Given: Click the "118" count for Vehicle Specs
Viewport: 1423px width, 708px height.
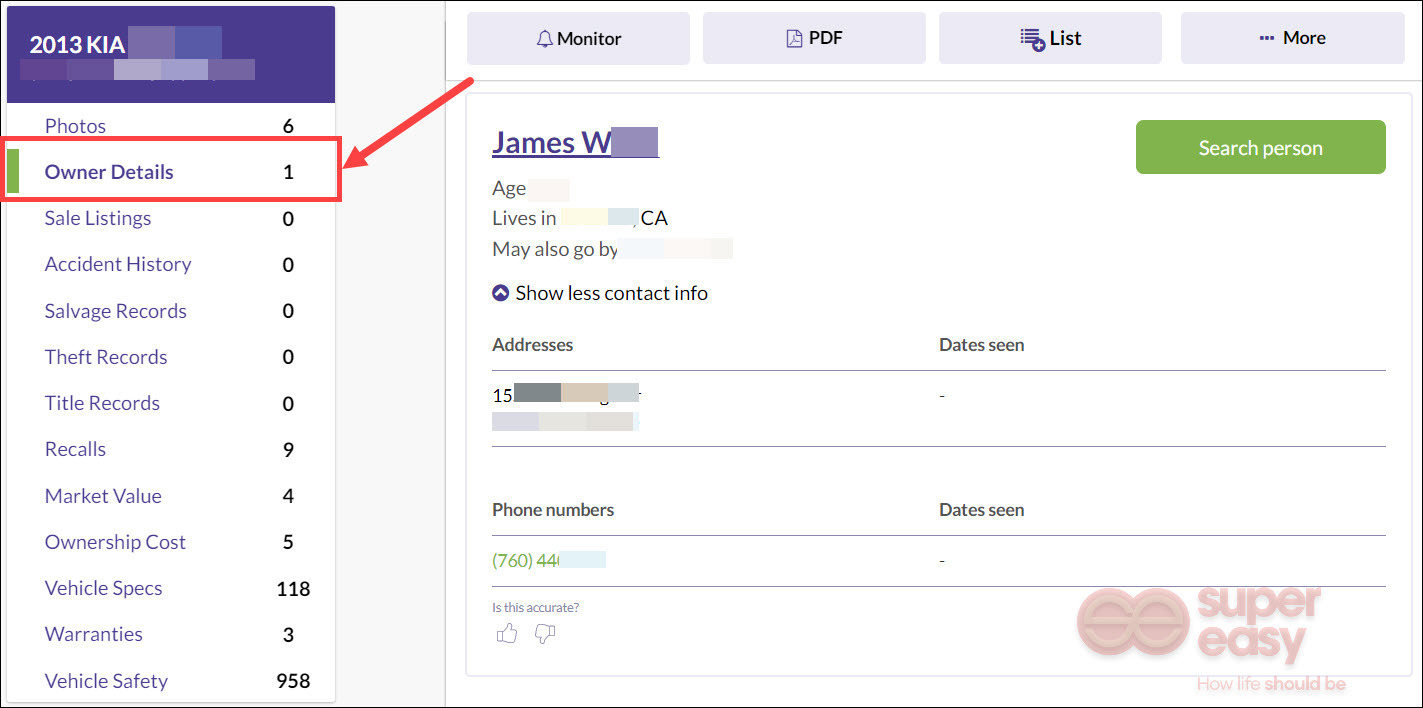Looking at the screenshot, I should pyautogui.click(x=293, y=588).
